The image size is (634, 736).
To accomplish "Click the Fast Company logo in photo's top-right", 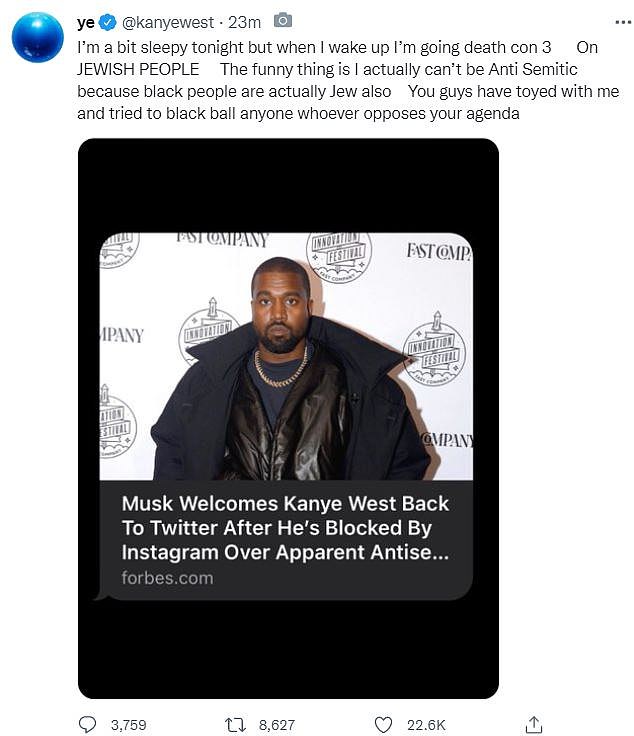I will pos(438,250).
